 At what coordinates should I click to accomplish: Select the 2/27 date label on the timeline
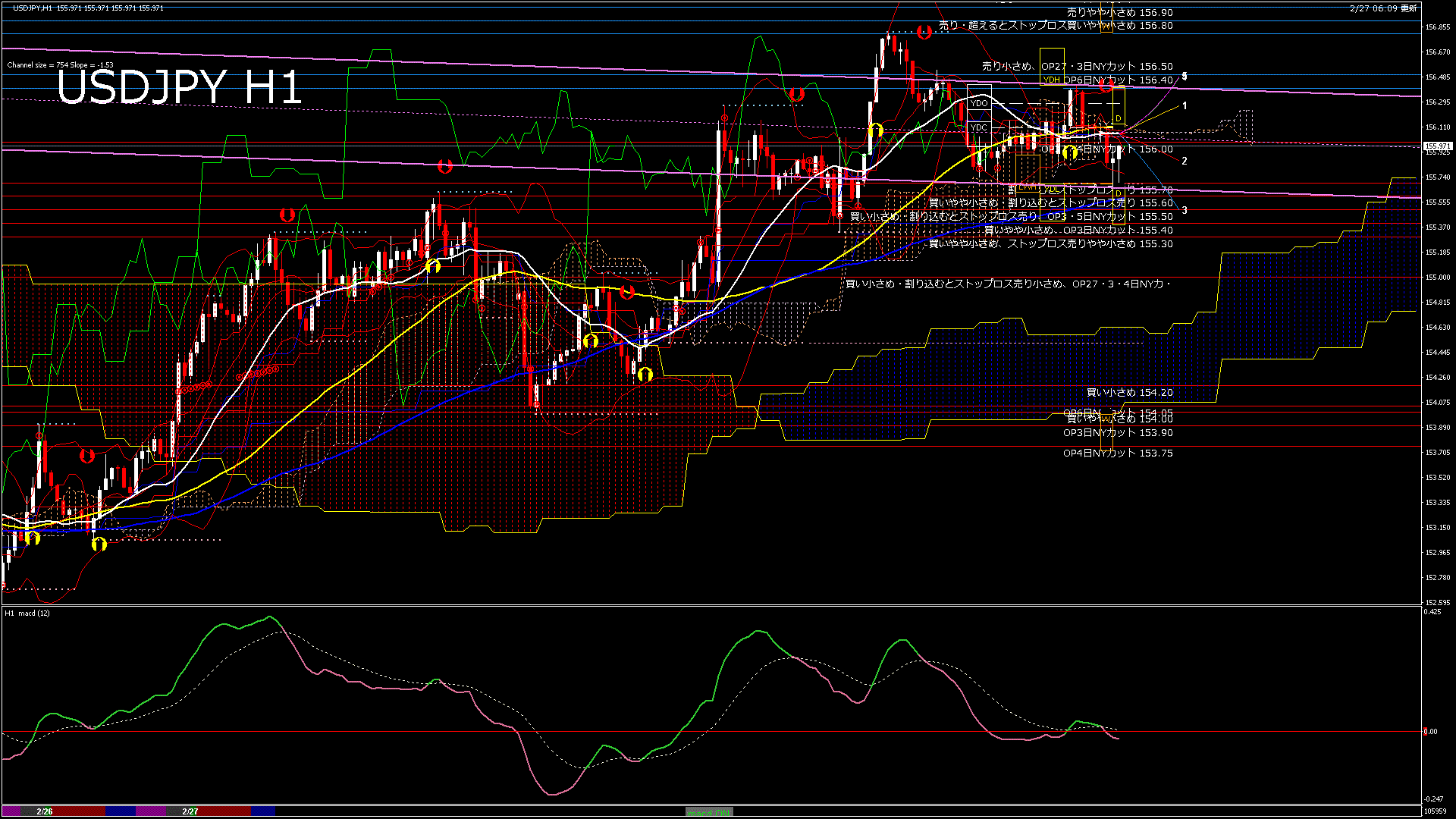(190, 810)
